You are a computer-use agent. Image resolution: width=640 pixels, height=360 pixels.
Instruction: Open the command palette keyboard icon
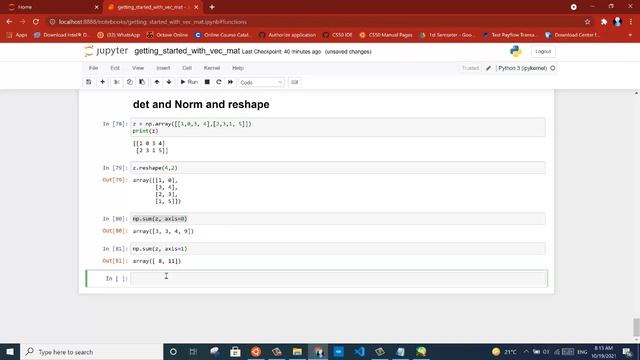coord(294,82)
